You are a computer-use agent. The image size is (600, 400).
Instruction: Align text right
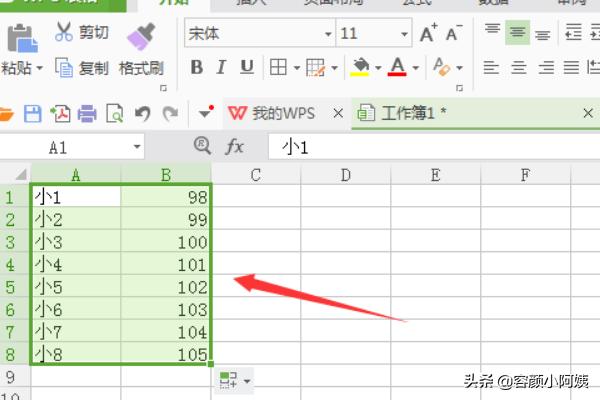[x=546, y=68]
